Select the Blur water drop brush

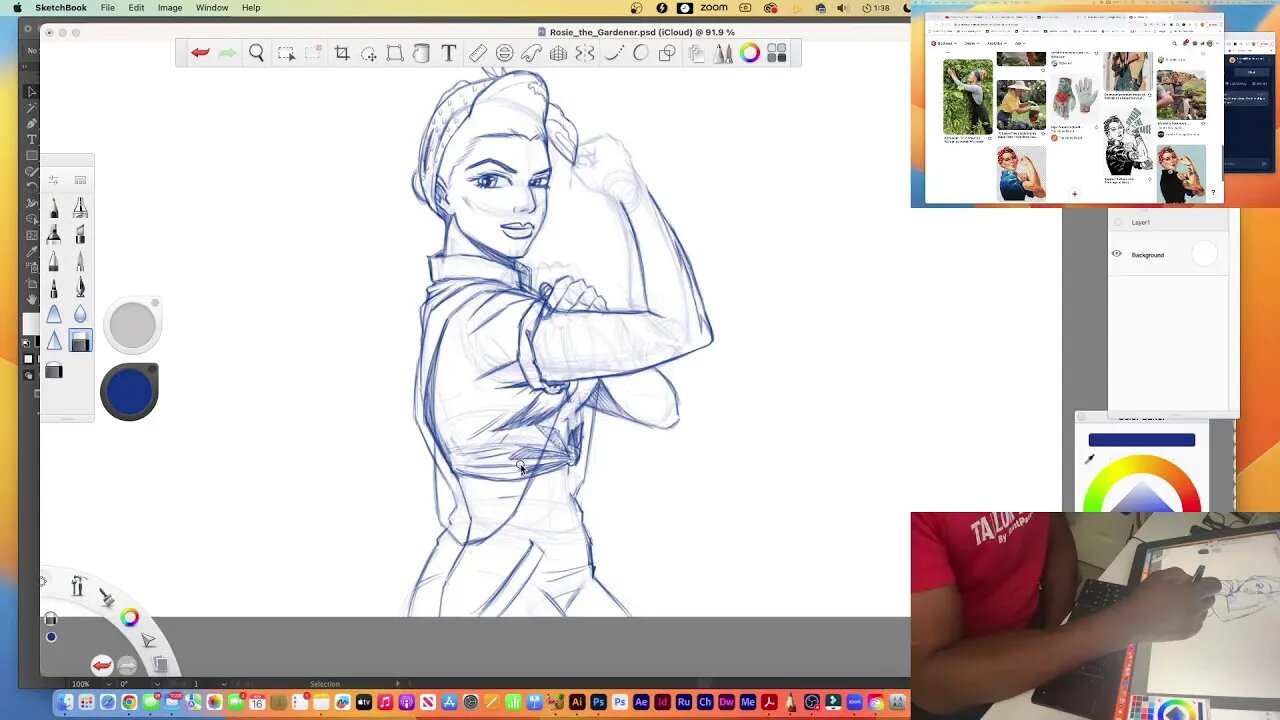click(80, 315)
